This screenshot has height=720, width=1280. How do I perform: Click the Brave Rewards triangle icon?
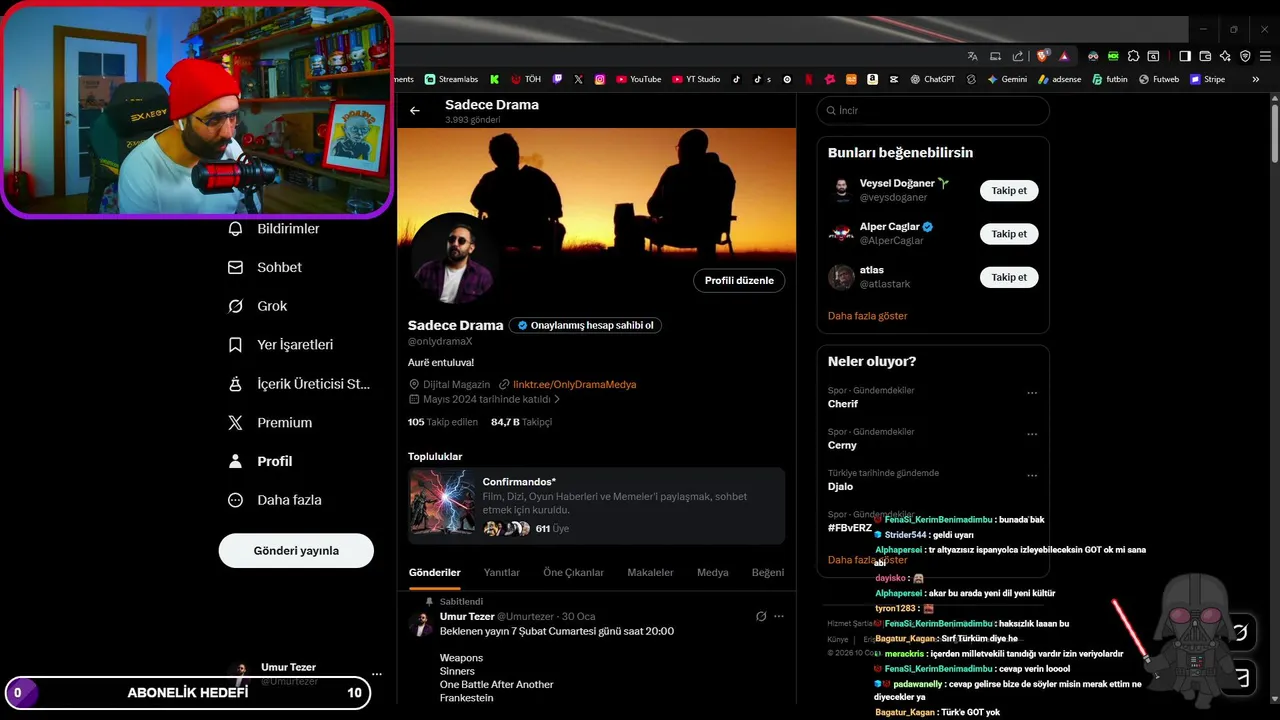pyautogui.click(x=1064, y=56)
